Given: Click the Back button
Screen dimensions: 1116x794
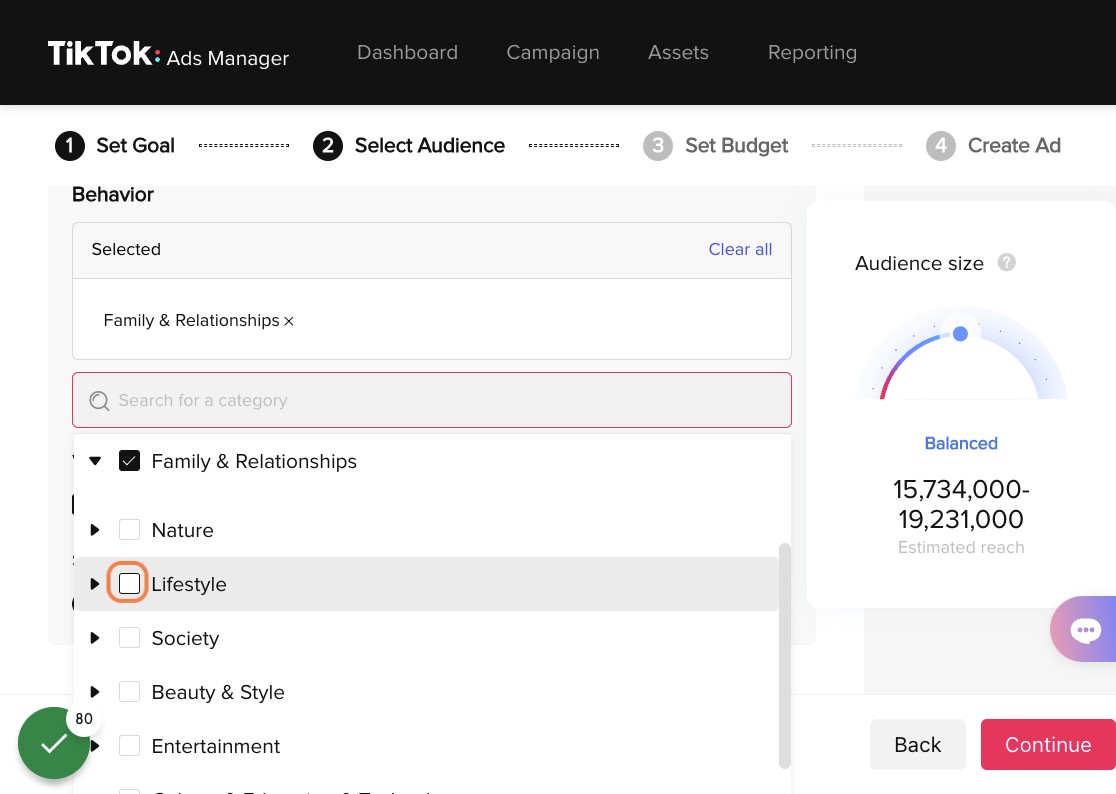Looking at the screenshot, I should coord(917,744).
